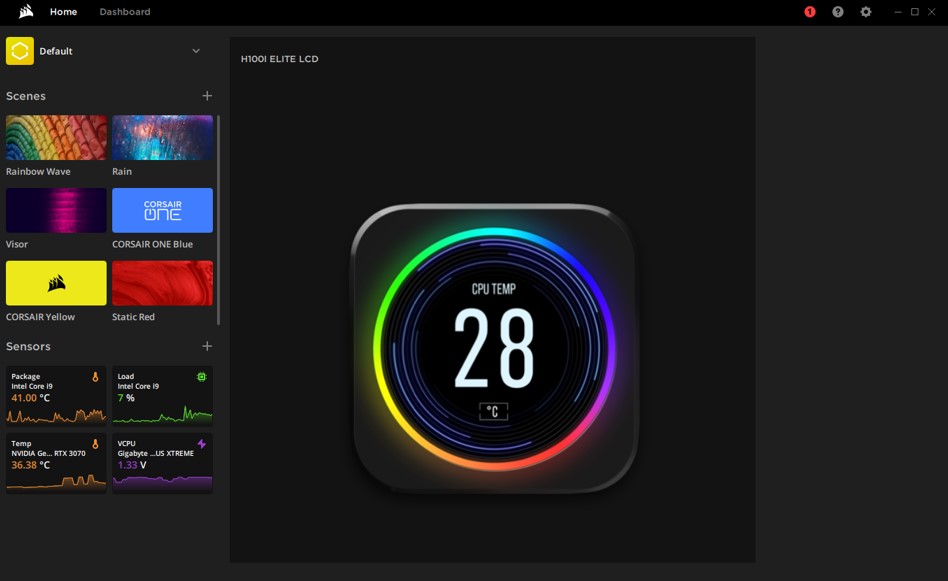Select the Visor scene thumbnail
Screen dimensions: 948x581
point(56,210)
